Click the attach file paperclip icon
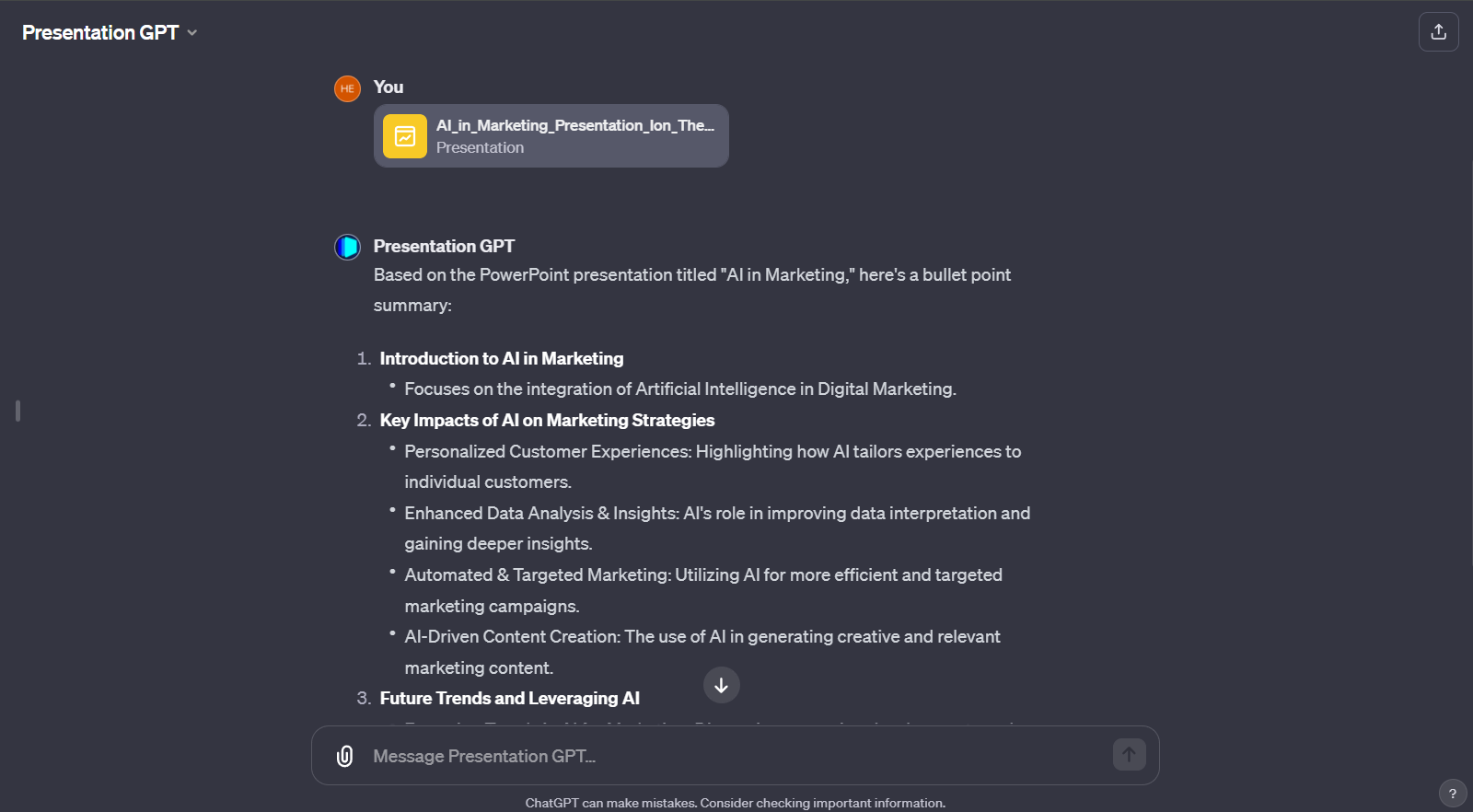Image resolution: width=1473 pixels, height=812 pixels. pos(344,756)
